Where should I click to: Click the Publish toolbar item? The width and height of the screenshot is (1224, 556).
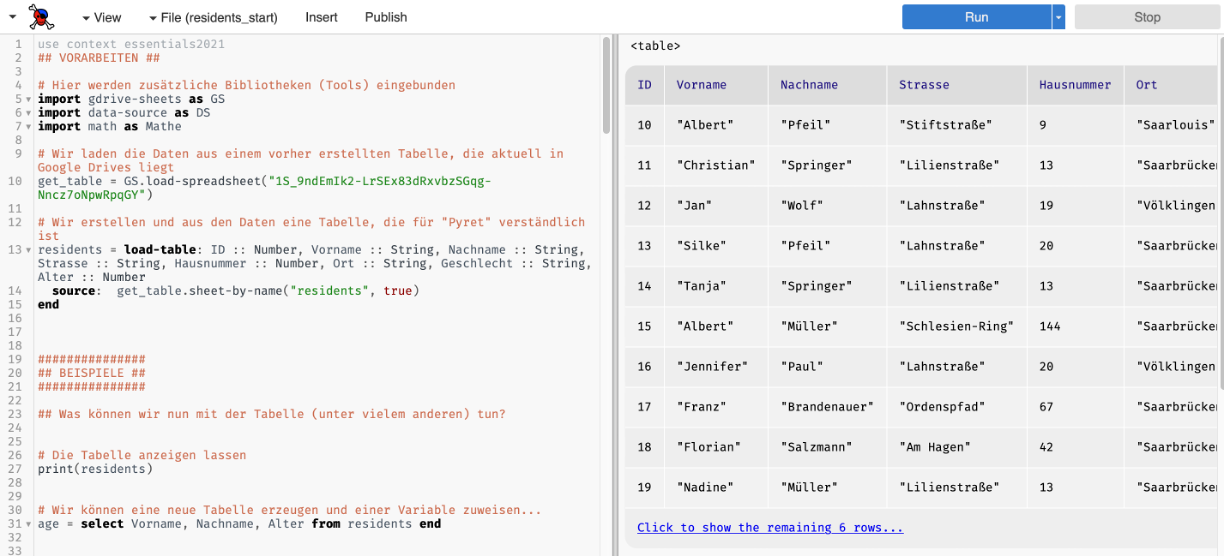pyautogui.click(x=386, y=17)
